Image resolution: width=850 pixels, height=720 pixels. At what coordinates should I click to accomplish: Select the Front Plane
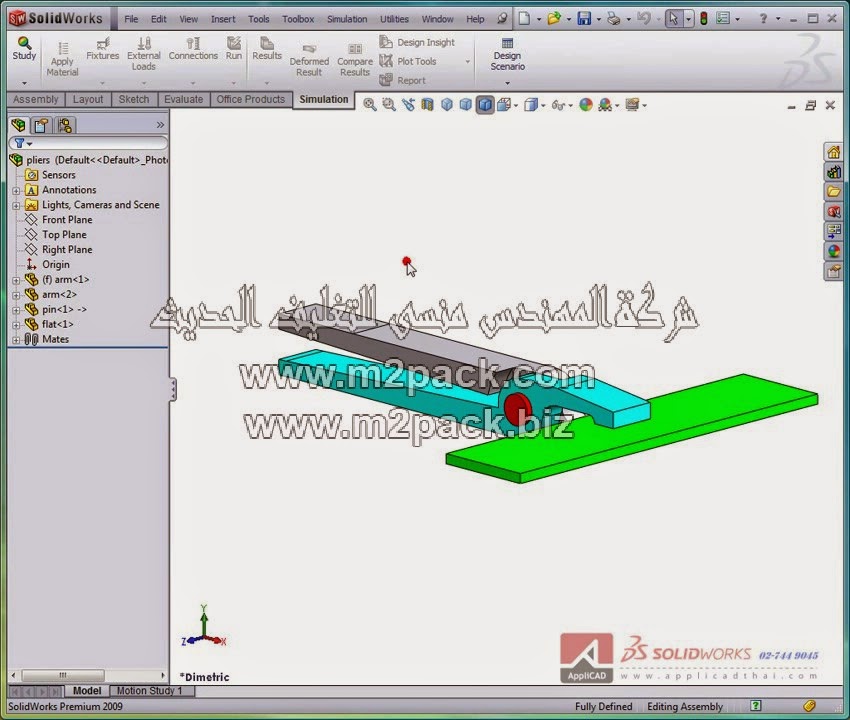point(59,220)
